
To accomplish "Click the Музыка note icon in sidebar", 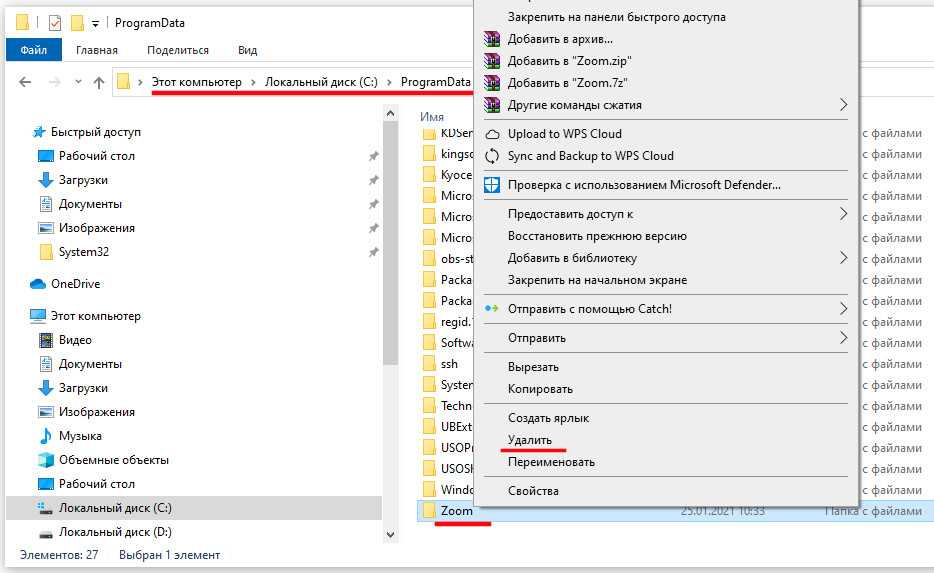I will [x=45, y=436].
